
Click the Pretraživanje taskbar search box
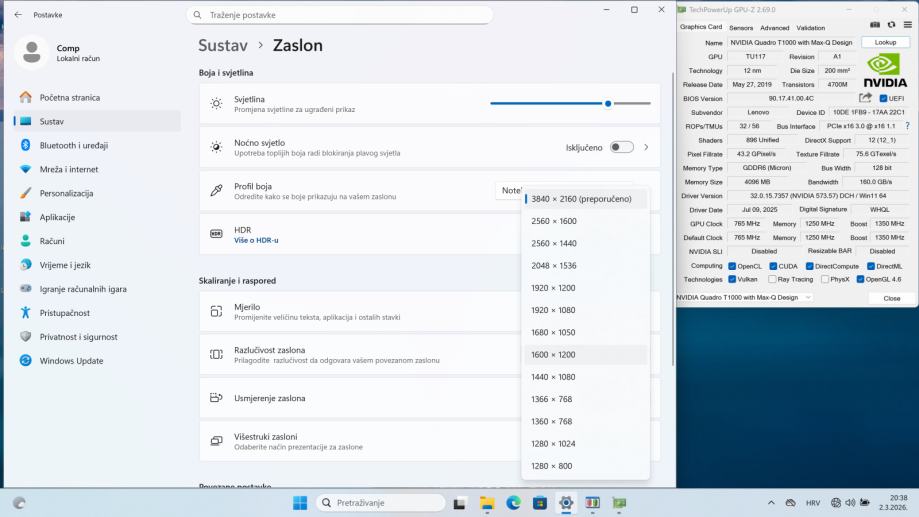[x=380, y=503]
